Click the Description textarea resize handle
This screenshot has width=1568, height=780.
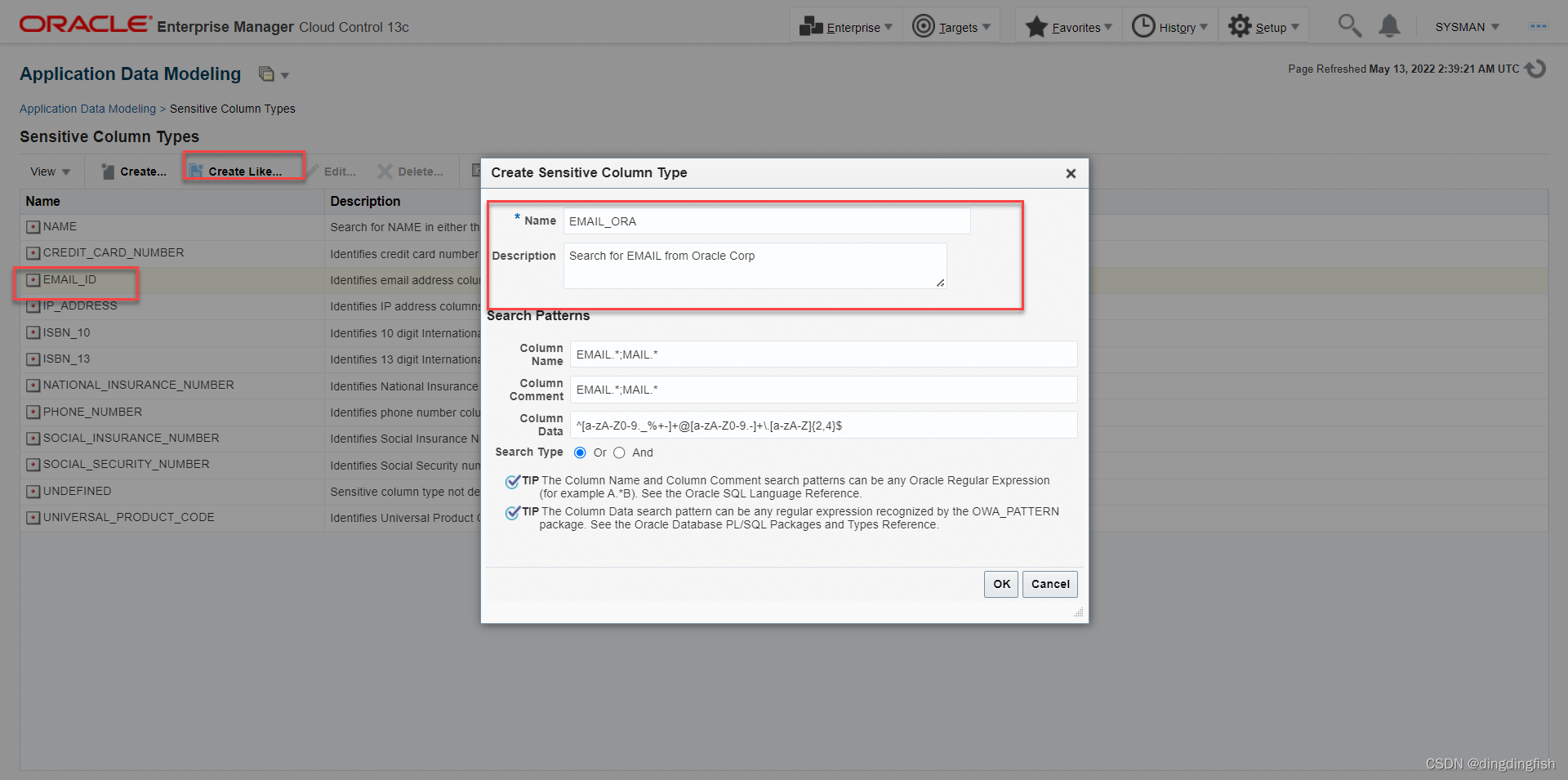point(941,283)
